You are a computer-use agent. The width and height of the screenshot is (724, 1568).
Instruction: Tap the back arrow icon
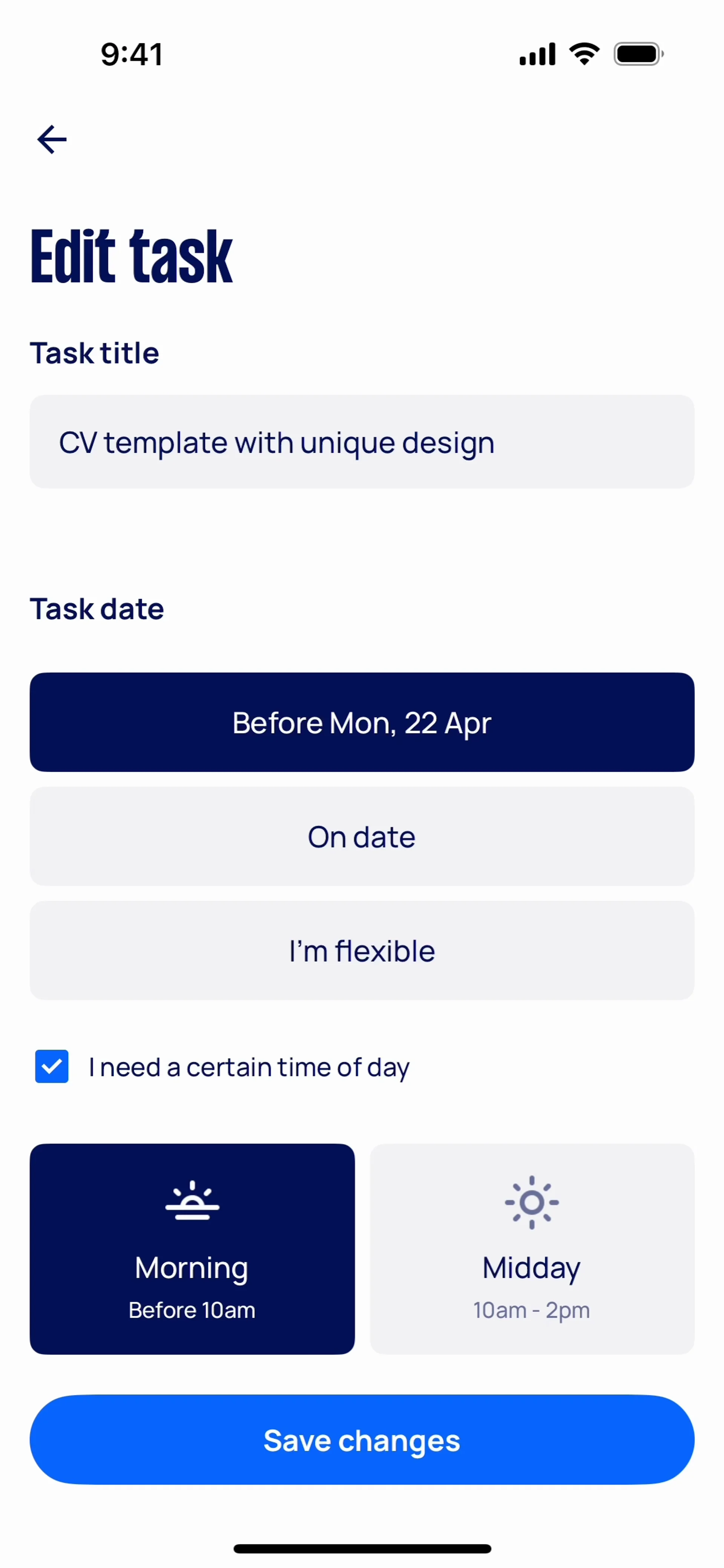(x=52, y=140)
